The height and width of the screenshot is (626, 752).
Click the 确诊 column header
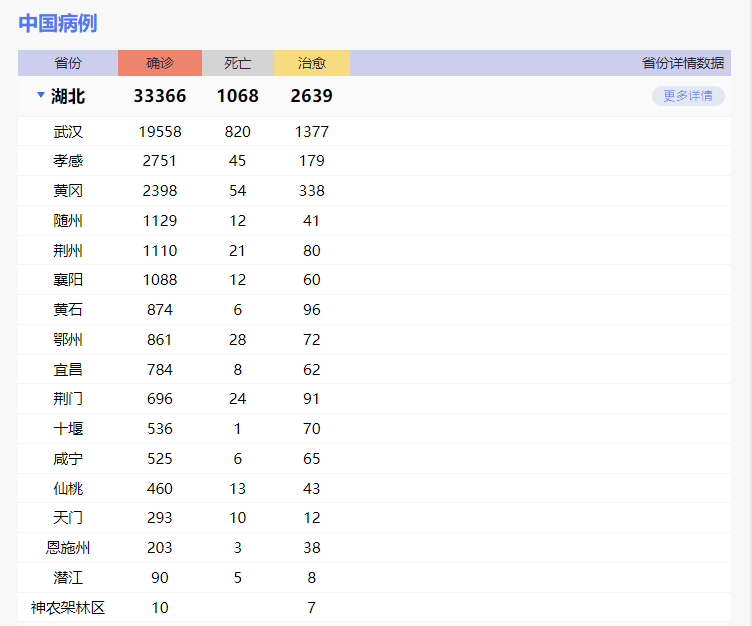coord(160,63)
